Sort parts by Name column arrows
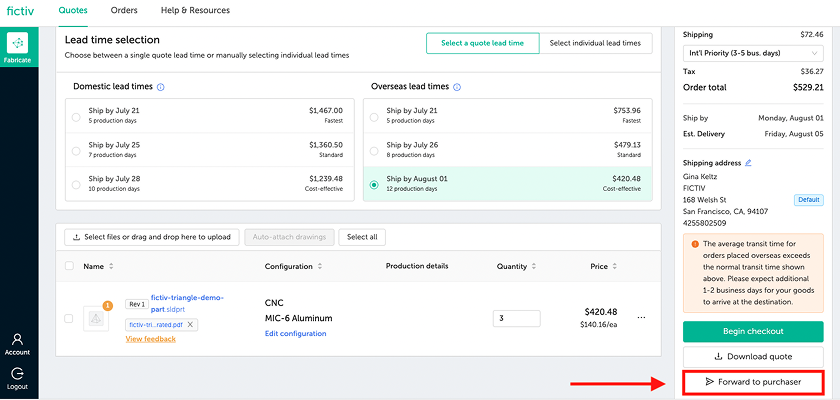 [111, 266]
